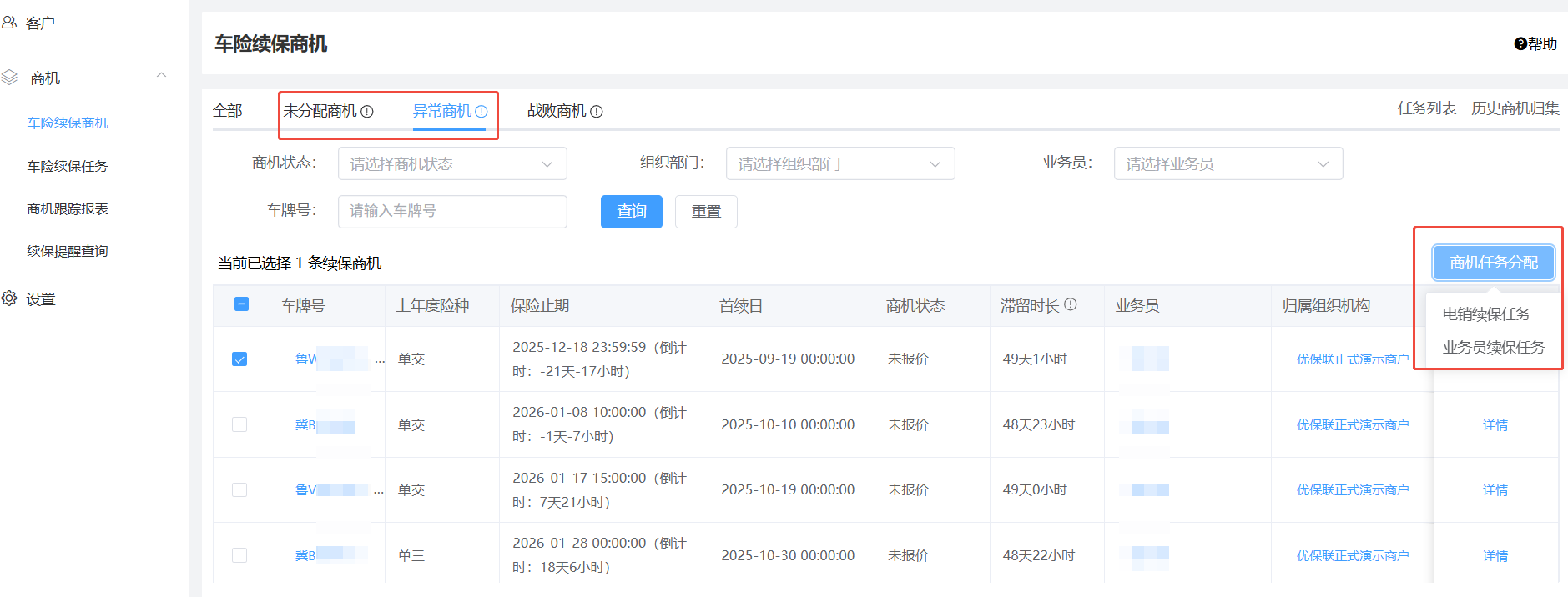Open the 客户 sidebar icon

(9, 23)
